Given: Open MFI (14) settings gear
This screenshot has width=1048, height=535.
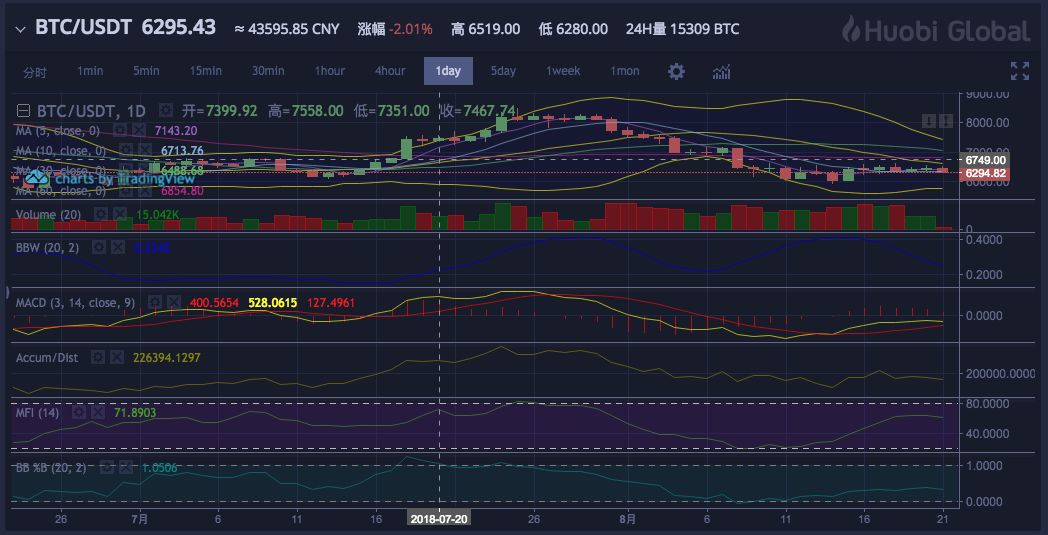Looking at the screenshot, I should pos(79,412).
